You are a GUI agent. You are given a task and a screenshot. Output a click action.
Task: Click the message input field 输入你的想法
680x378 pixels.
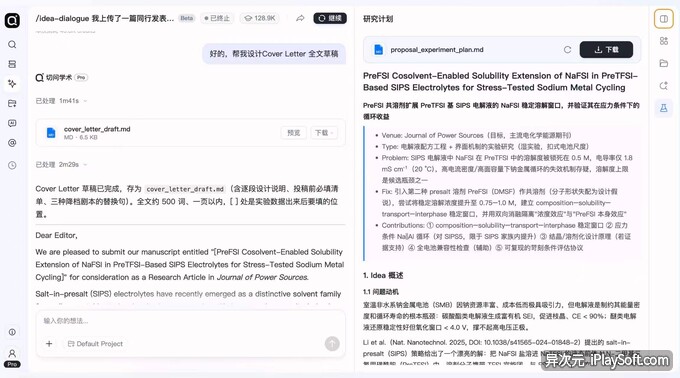(190, 321)
